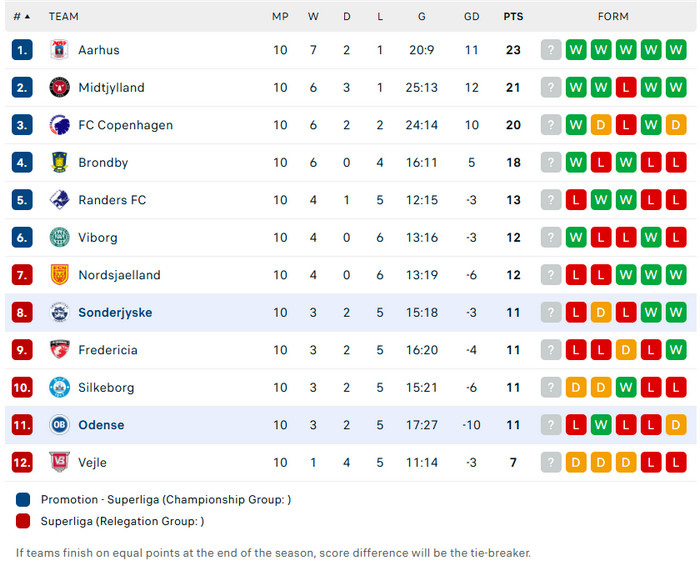Sort standings by GD column header
Image resolution: width=700 pixels, height=561 pixels.
[472, 17]
